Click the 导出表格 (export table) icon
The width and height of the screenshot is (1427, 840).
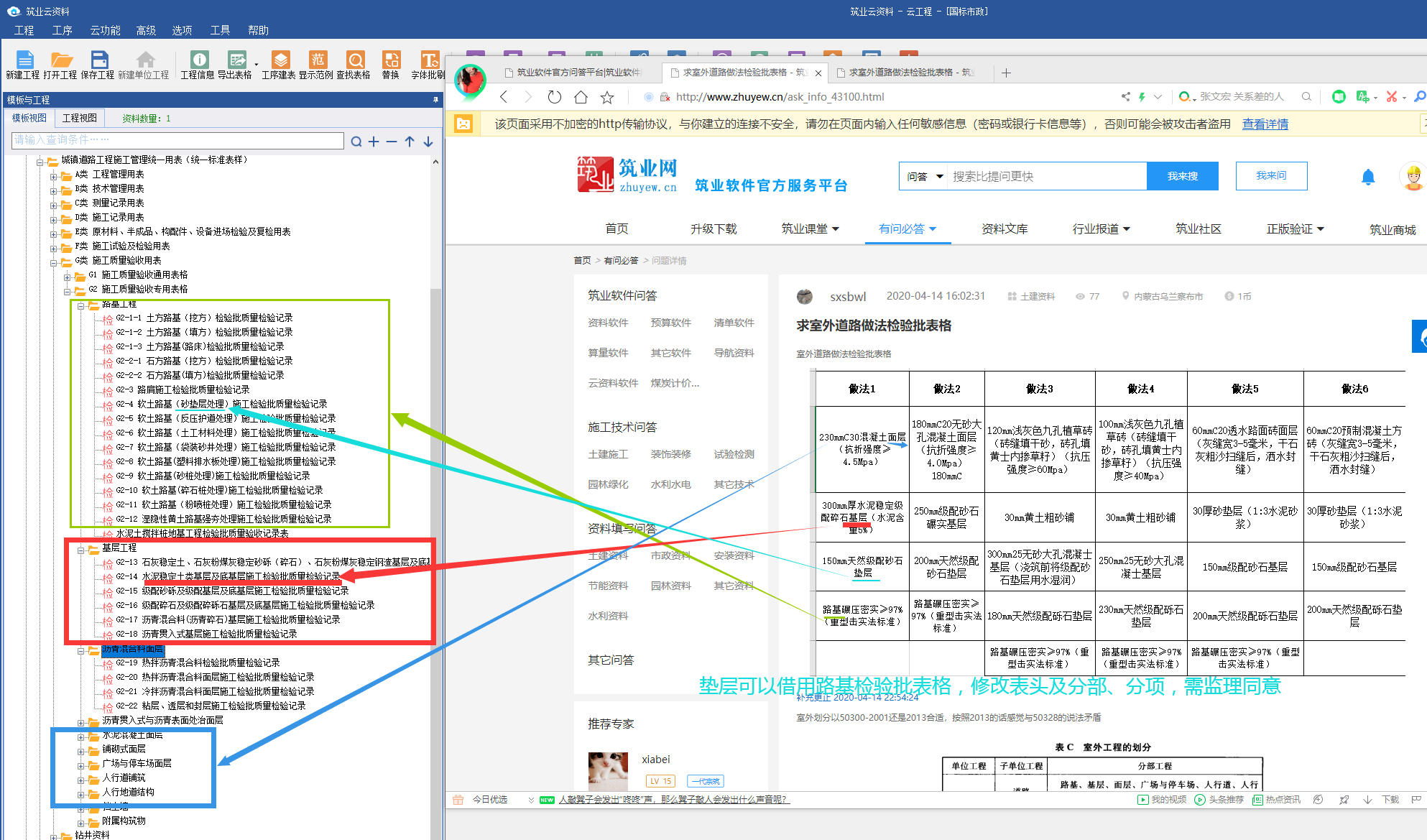point(236,60)
